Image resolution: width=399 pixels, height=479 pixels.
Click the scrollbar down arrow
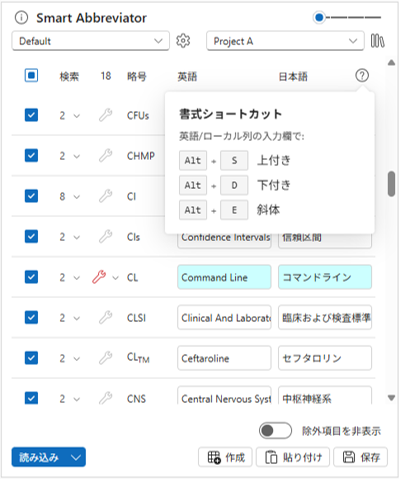pyautogui.click(x=391, y=397)
